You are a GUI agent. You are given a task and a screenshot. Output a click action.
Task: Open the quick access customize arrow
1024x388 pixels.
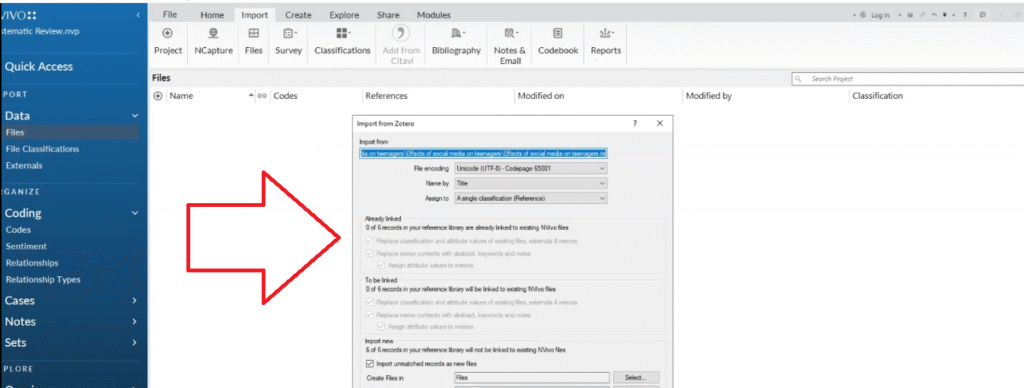coord(945,15)
